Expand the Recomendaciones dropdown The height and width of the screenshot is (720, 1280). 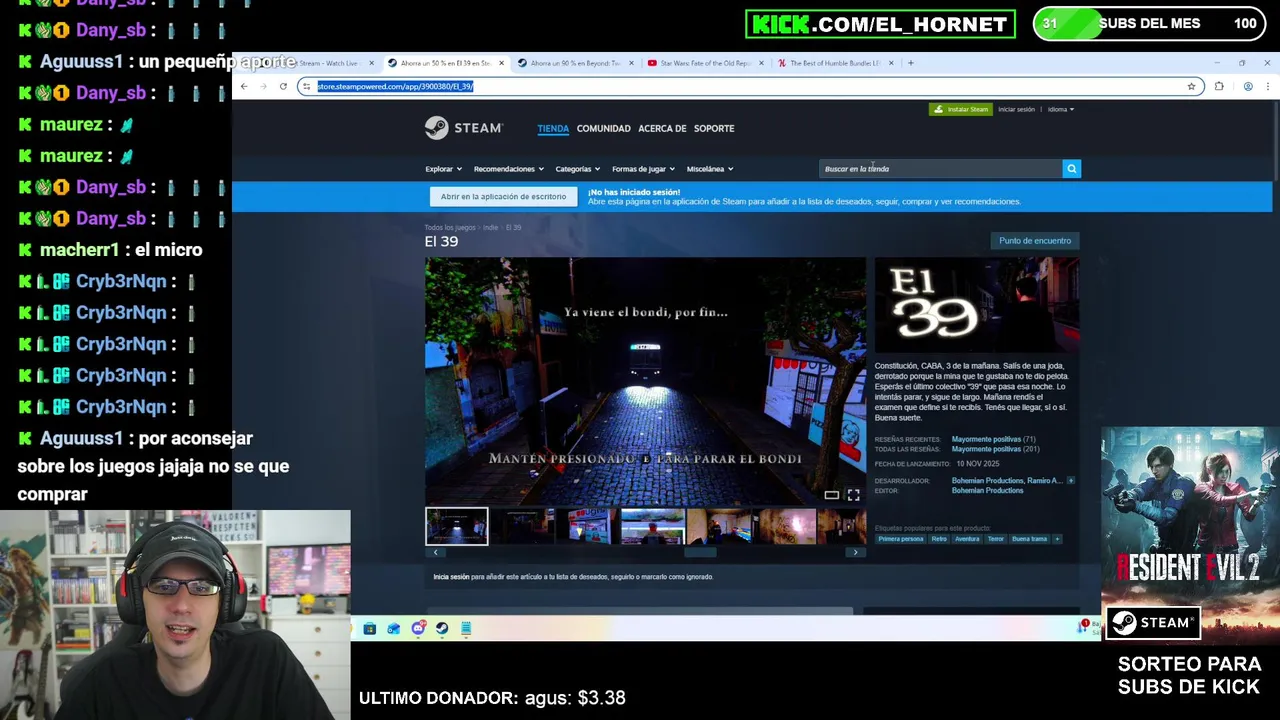pos(509,169)
